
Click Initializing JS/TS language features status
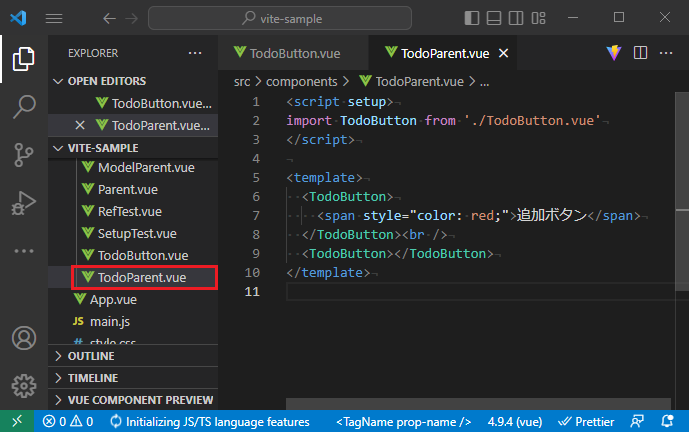point(209,422)
